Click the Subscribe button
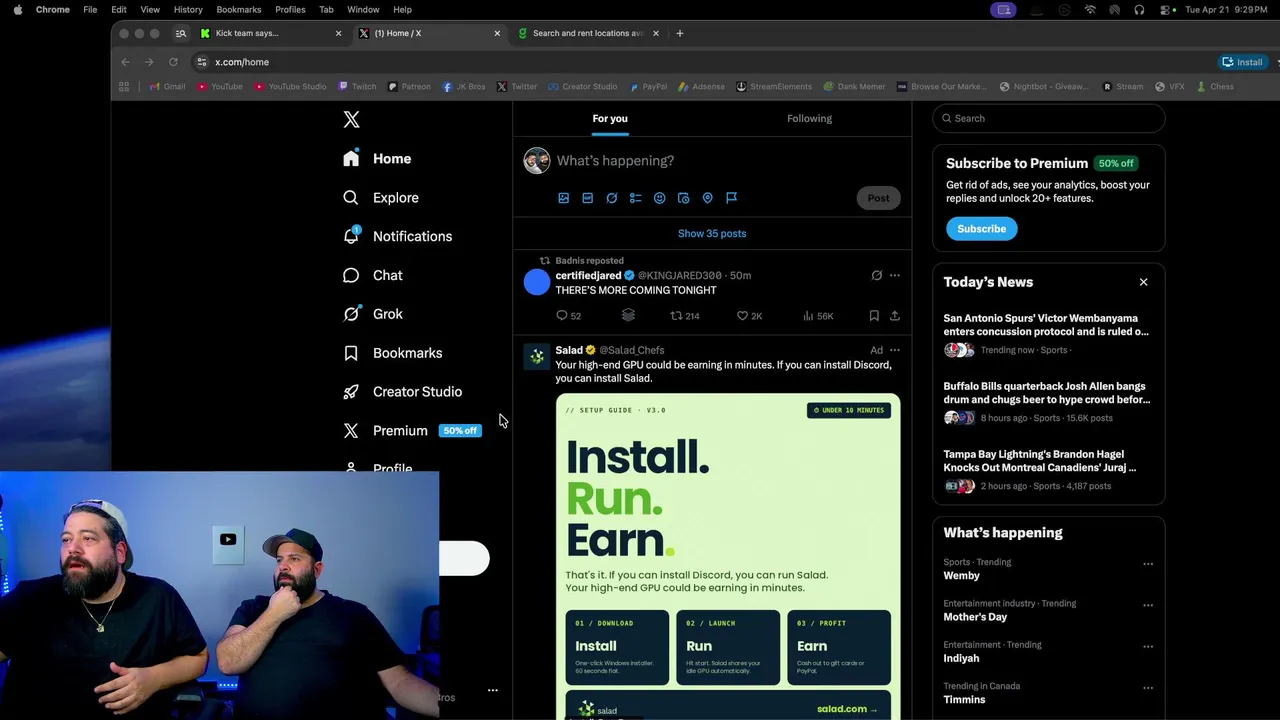 [981, 229]
